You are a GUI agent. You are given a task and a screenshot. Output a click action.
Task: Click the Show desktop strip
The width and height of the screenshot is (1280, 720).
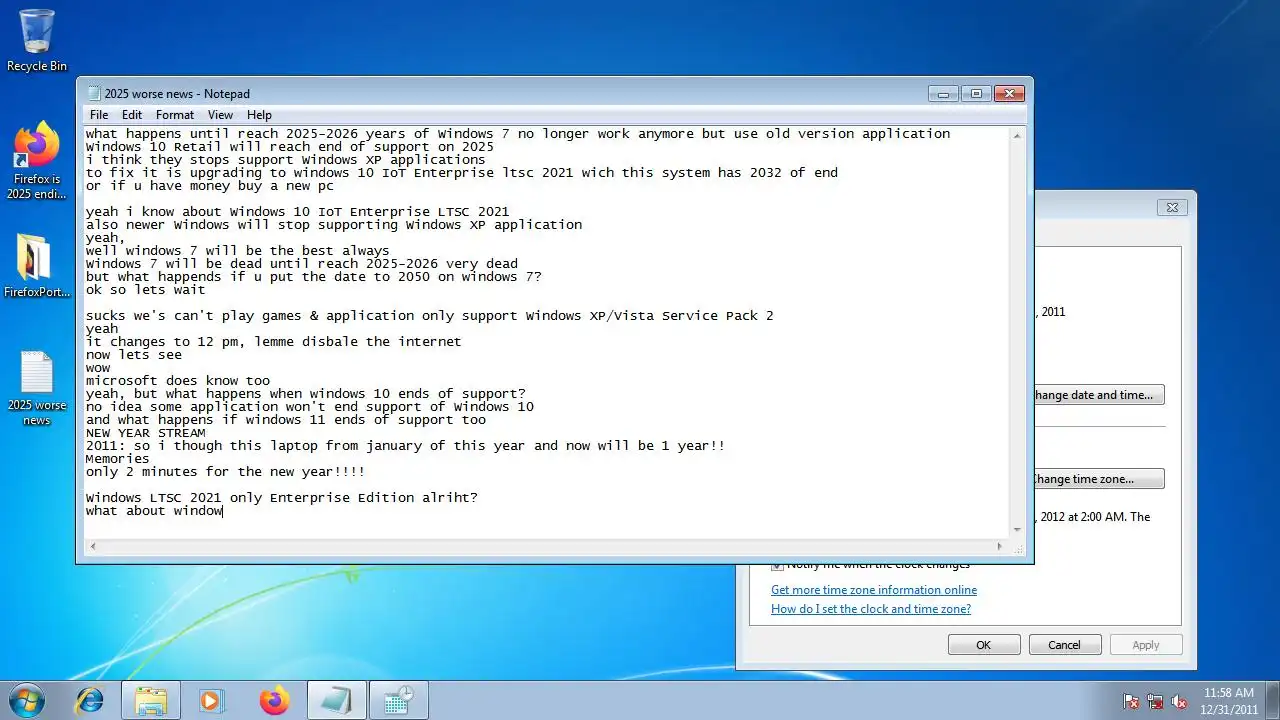click(1273, 700)
